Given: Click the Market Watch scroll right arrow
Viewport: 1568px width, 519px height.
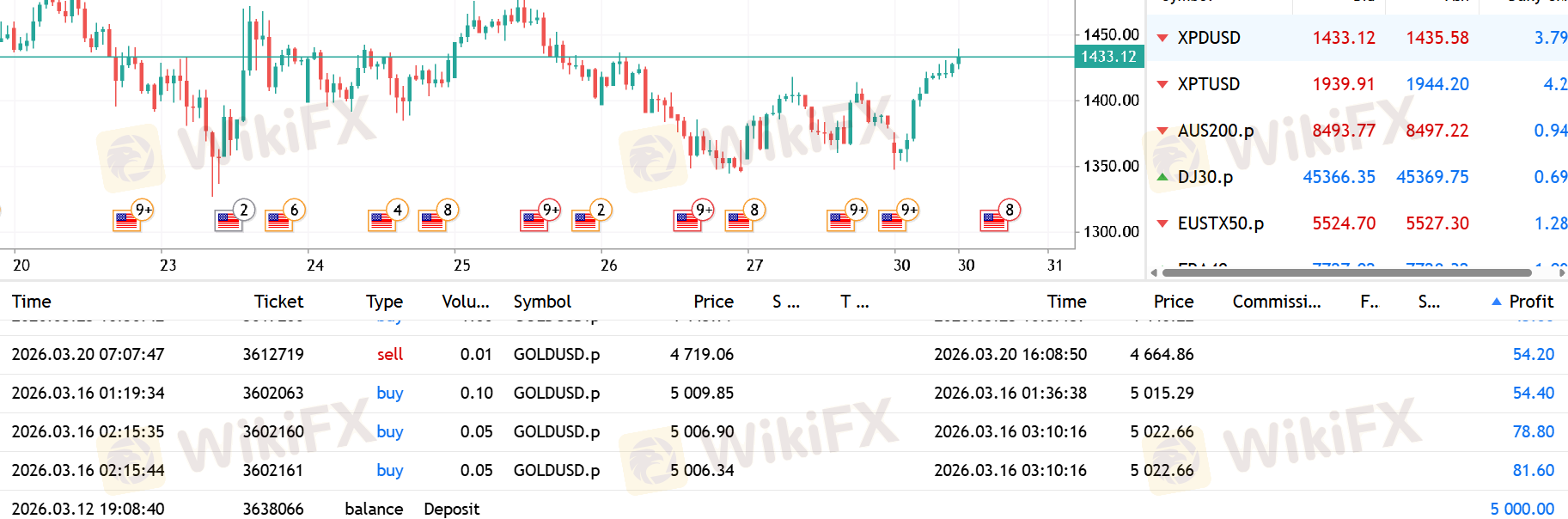Looking at the screenshot, I should tap(1562, 272).
